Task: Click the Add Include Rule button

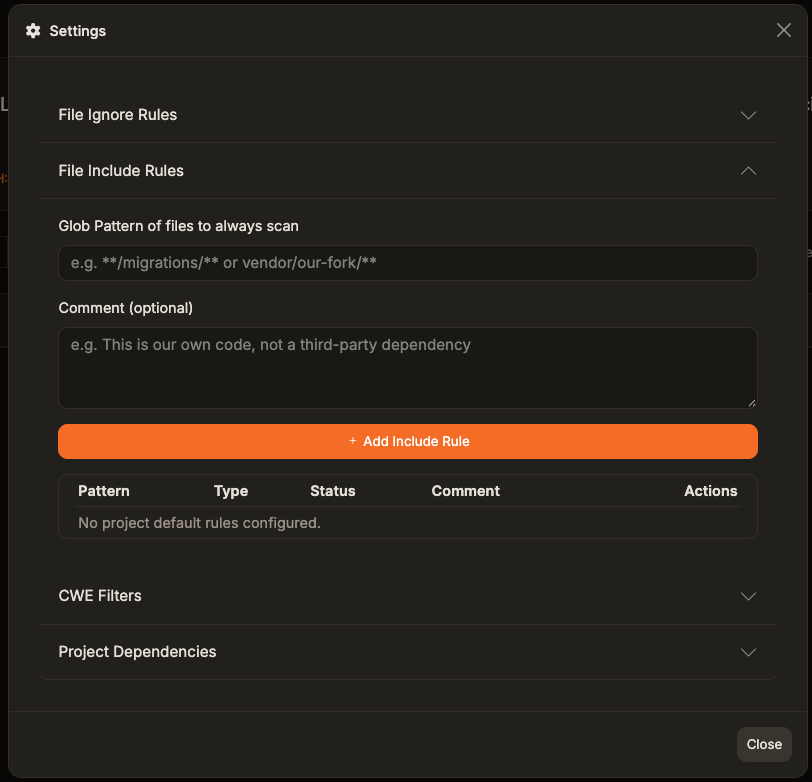Action: 408,442
